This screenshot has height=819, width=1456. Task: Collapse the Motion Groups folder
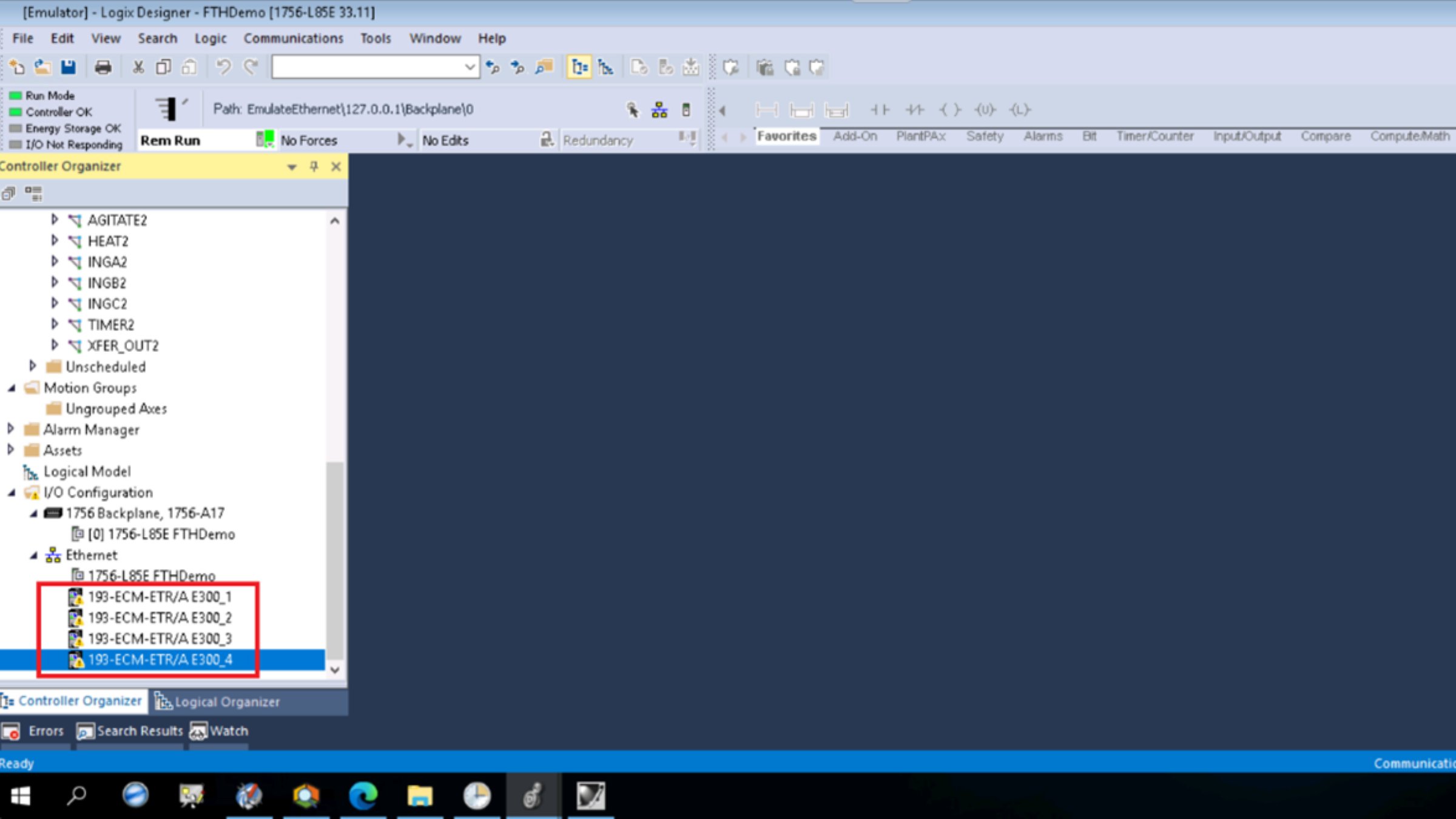(12, 388)
